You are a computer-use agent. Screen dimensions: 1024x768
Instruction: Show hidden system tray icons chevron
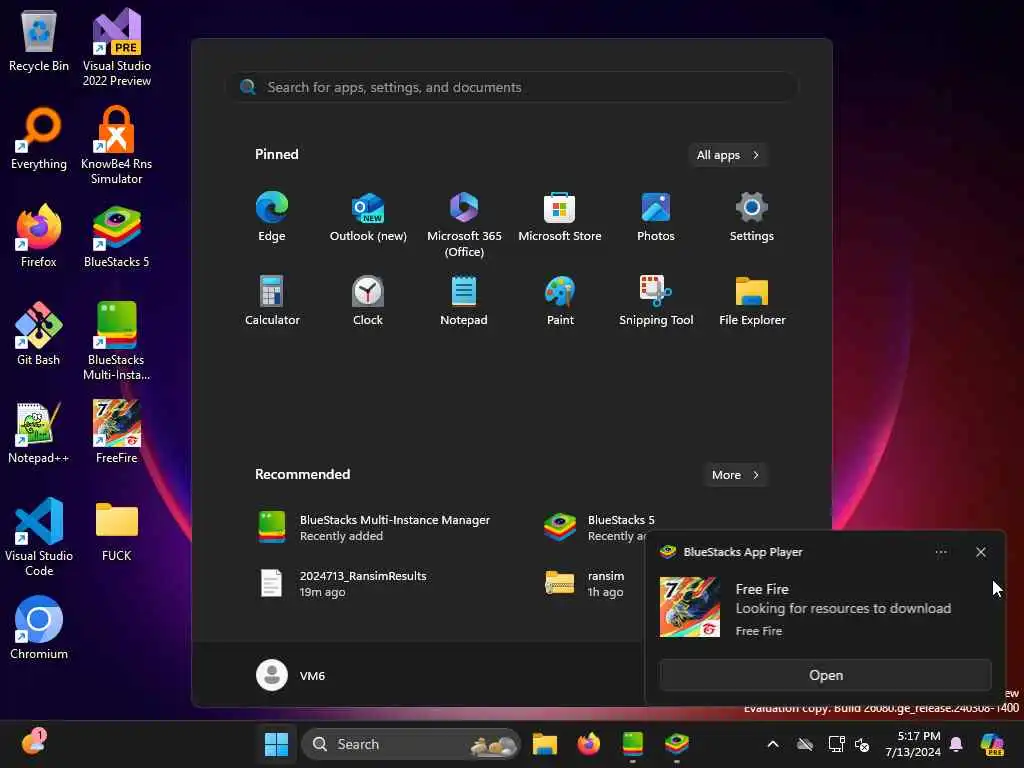pyautogui.click(x=773, y=744)
